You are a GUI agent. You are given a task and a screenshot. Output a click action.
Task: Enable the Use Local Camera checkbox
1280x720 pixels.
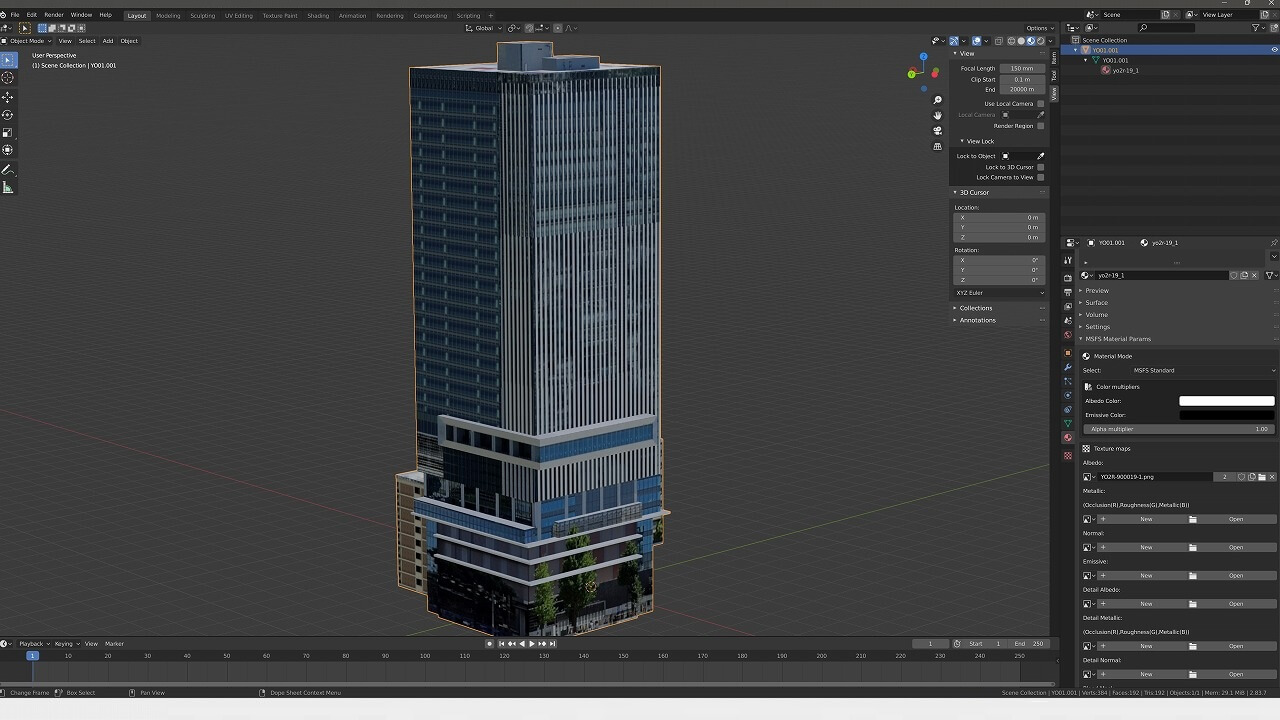click(x=1040, y=104)
